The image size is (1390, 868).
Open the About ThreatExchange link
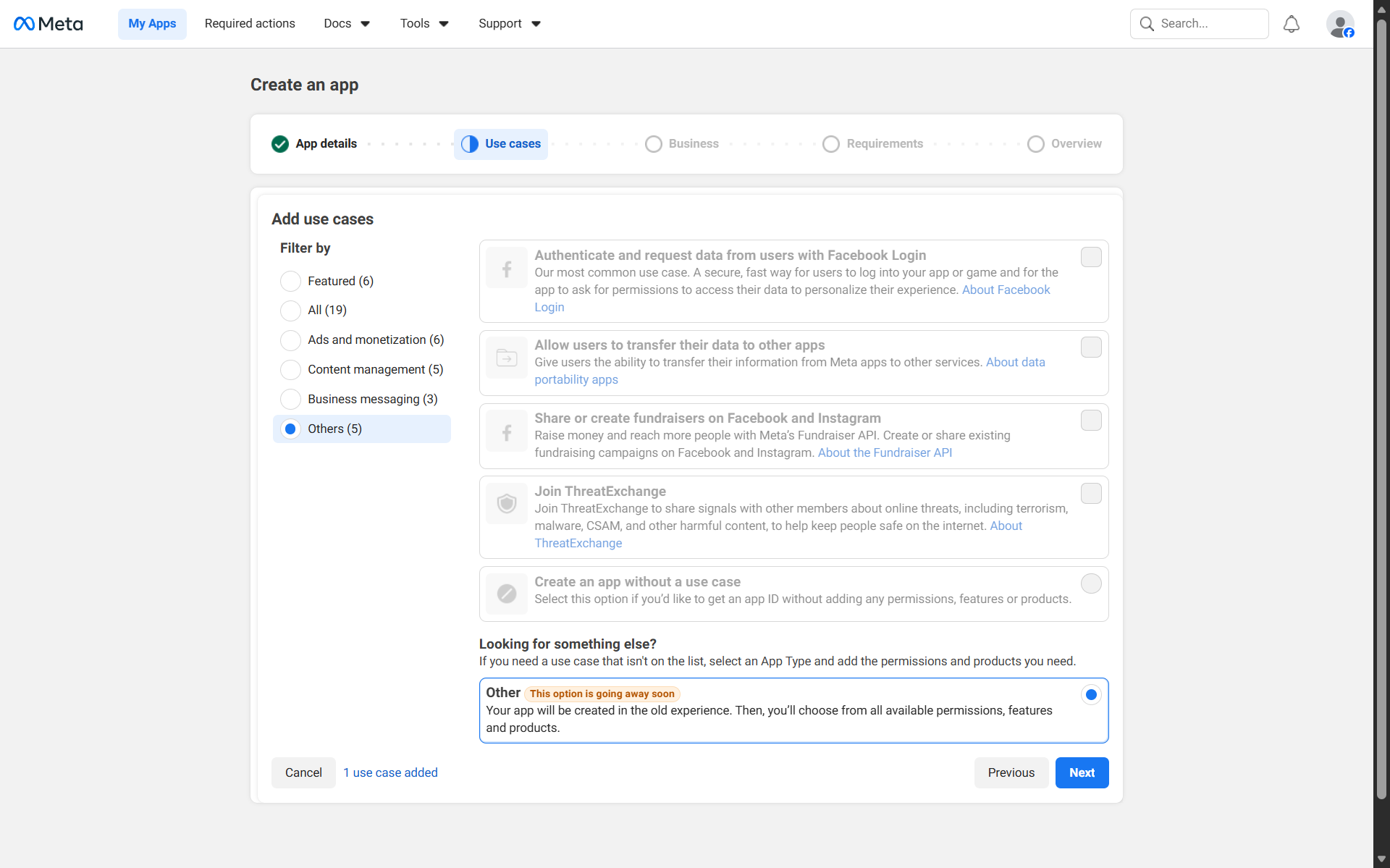[578, 544]
